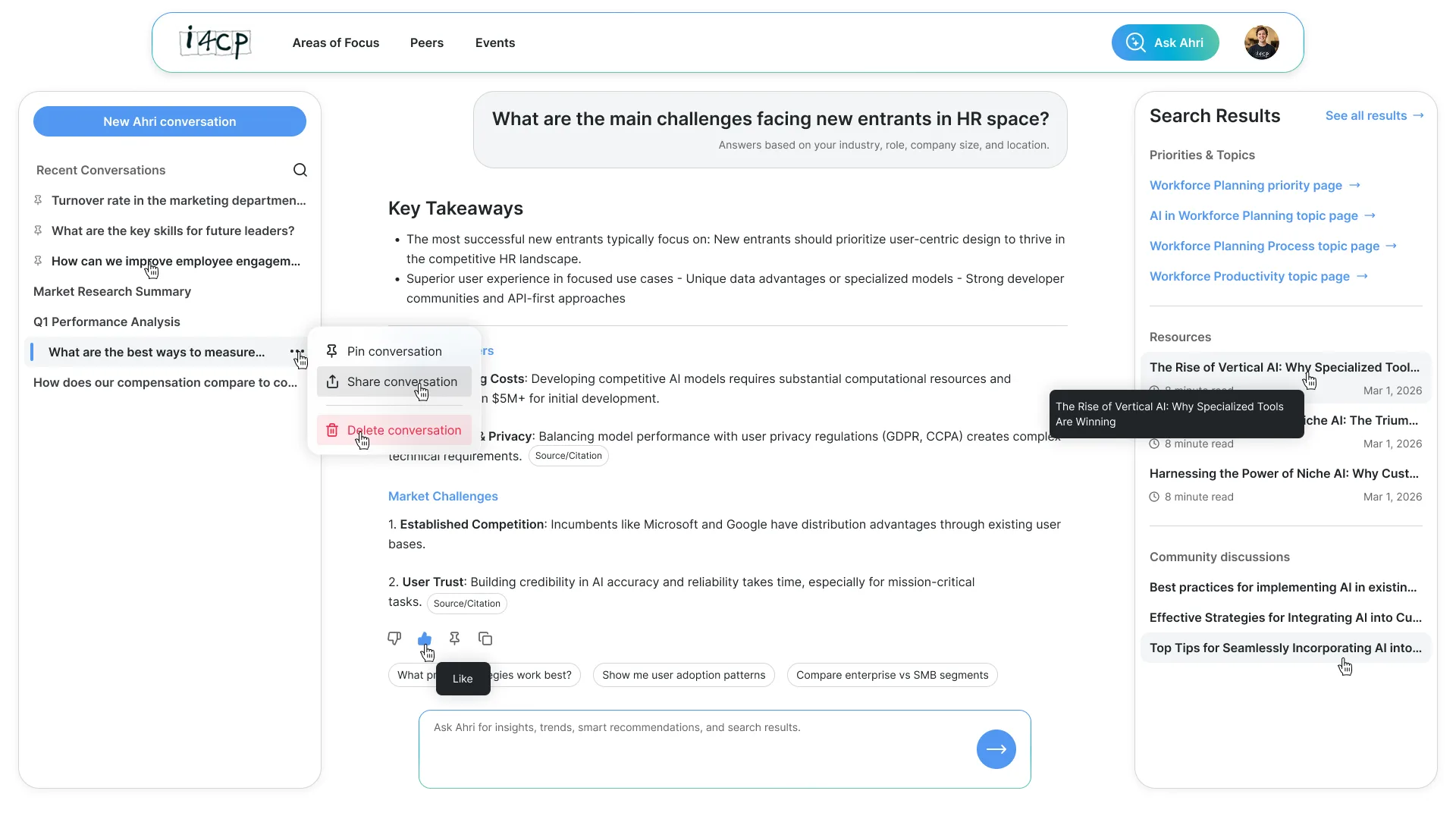Start a New Ahri conversation
1456x819 pixels.
click(x=170, y=121)
